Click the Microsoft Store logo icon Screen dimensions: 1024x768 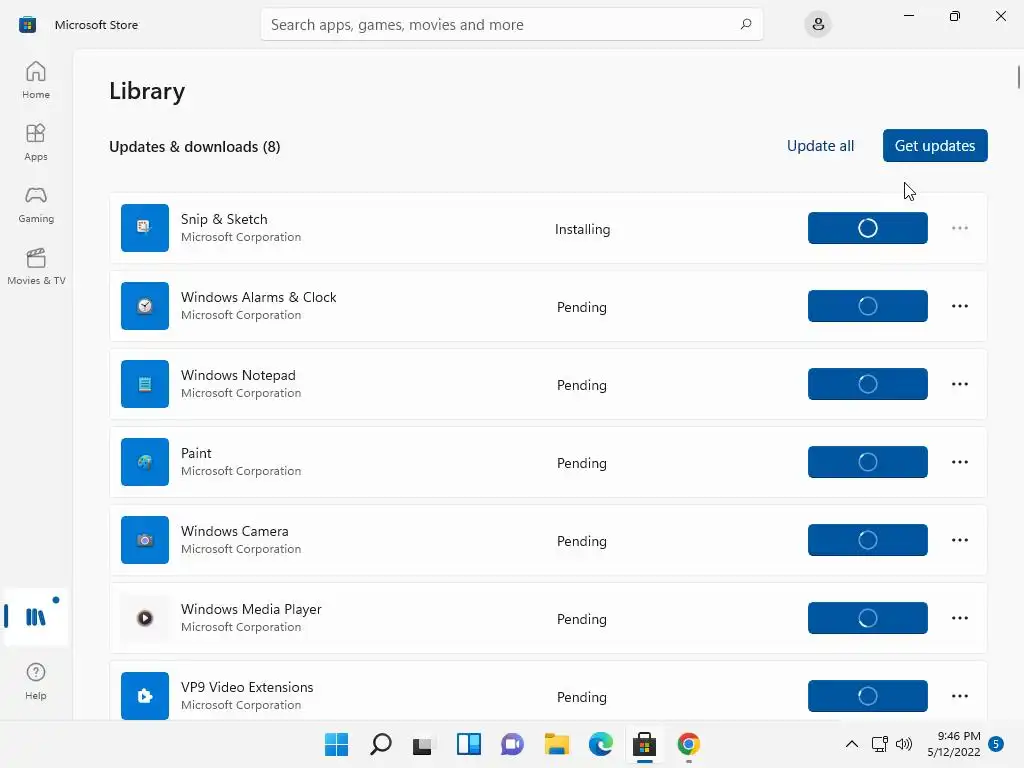click(x=27, y=25)
